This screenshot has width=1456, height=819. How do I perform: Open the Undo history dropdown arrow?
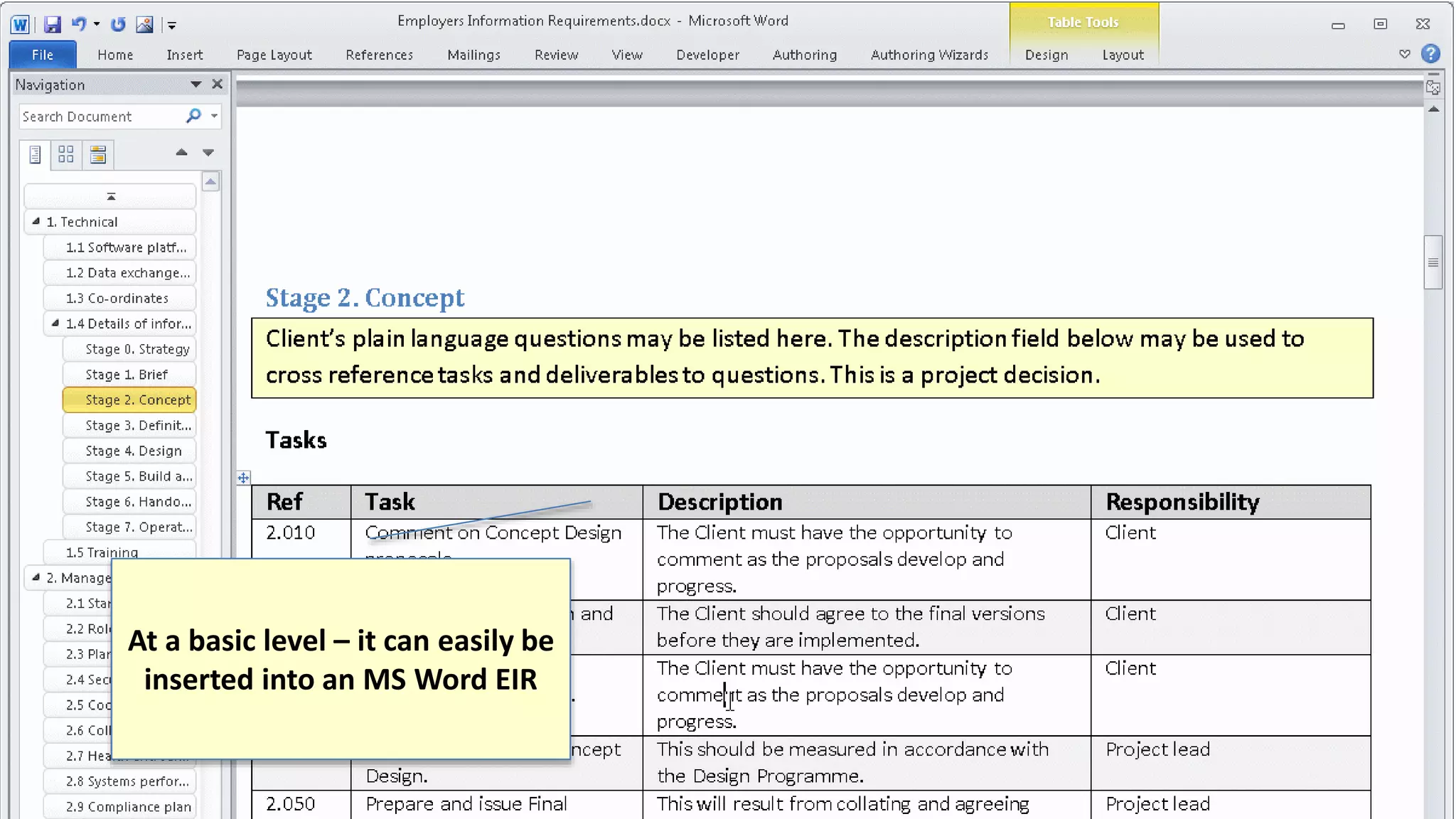point(97,24)
